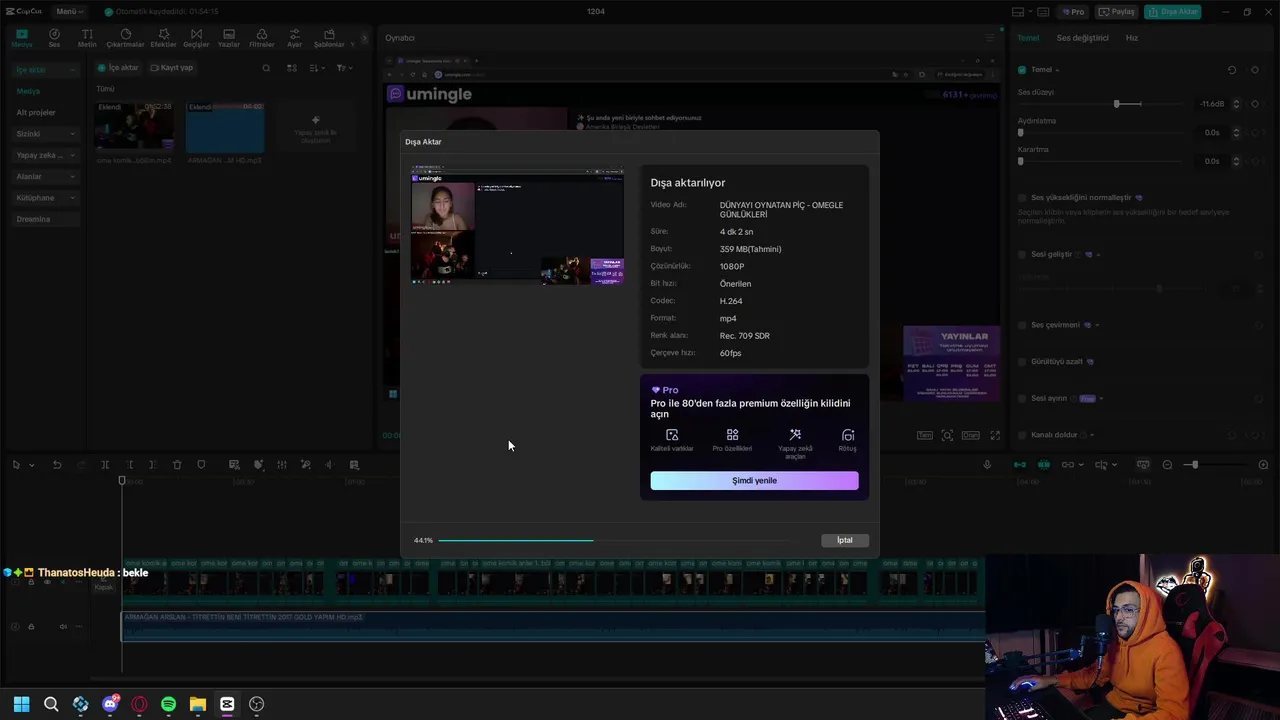Click the Karartma fade-out slider handle
The width and height of the screenshot is (1280, 720).
click(x=1021, y=161)
